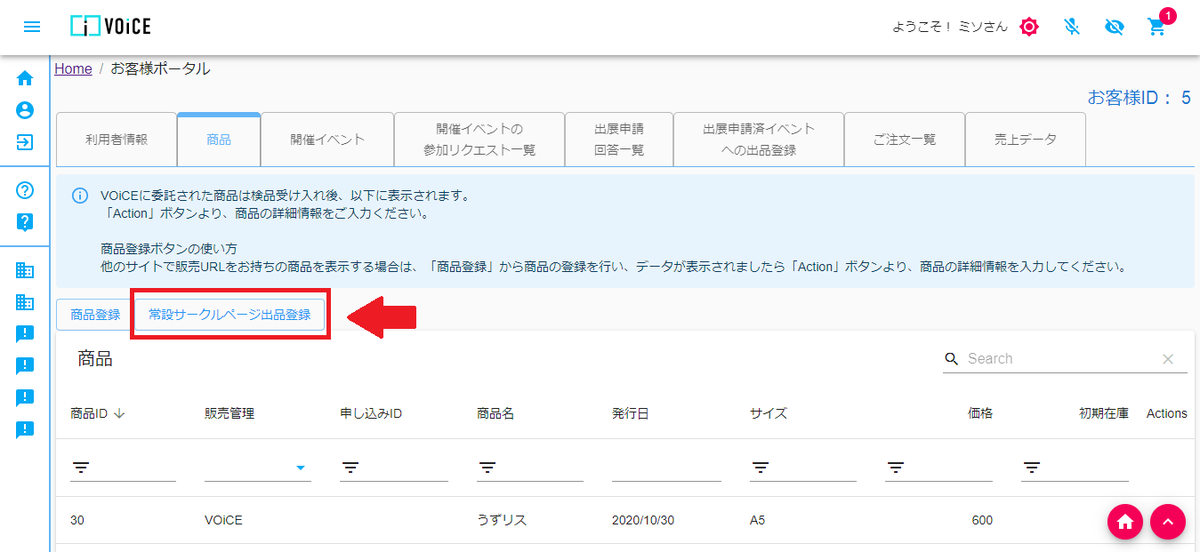Open the filter icon under 商品ID
The height and width of the screenshot is (552, 1200).
80,468
